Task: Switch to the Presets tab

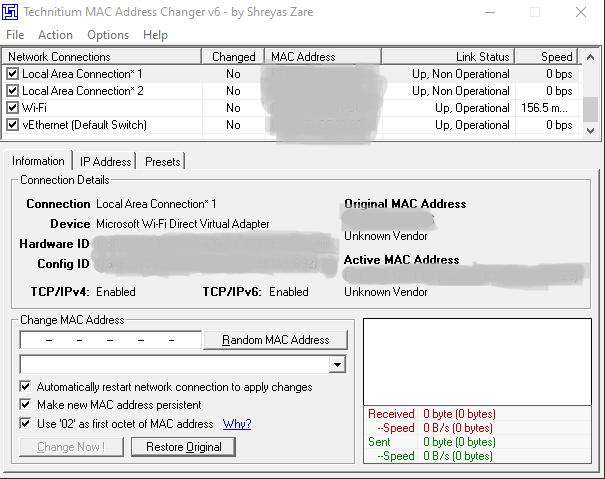Action: (x=162, y=161)
